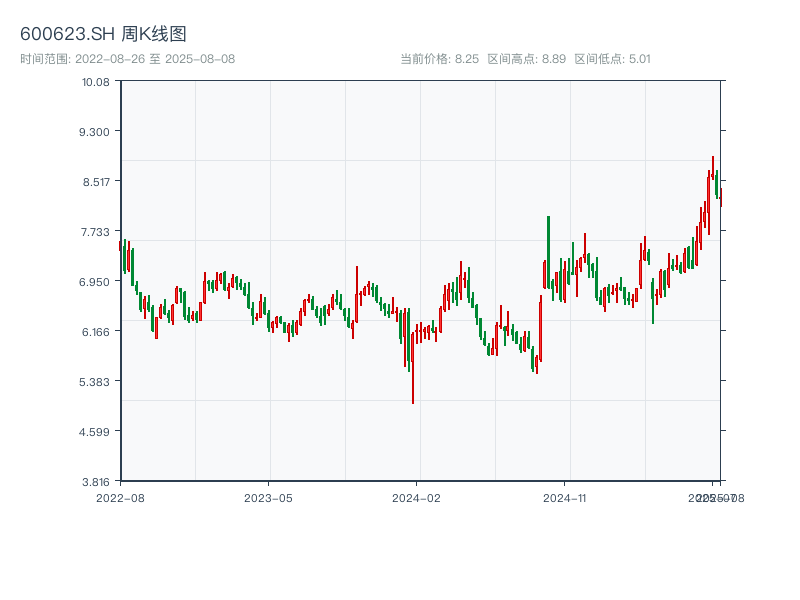Click the 10.08 y-axis label

96,81
